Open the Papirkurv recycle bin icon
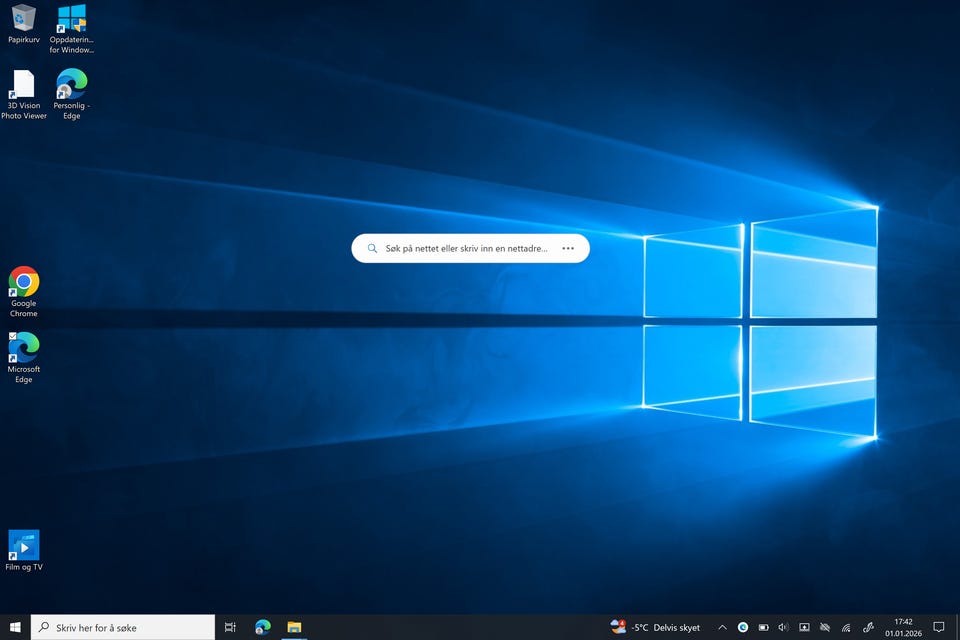This screenshot has width=960, height=640. click(23, 24)
